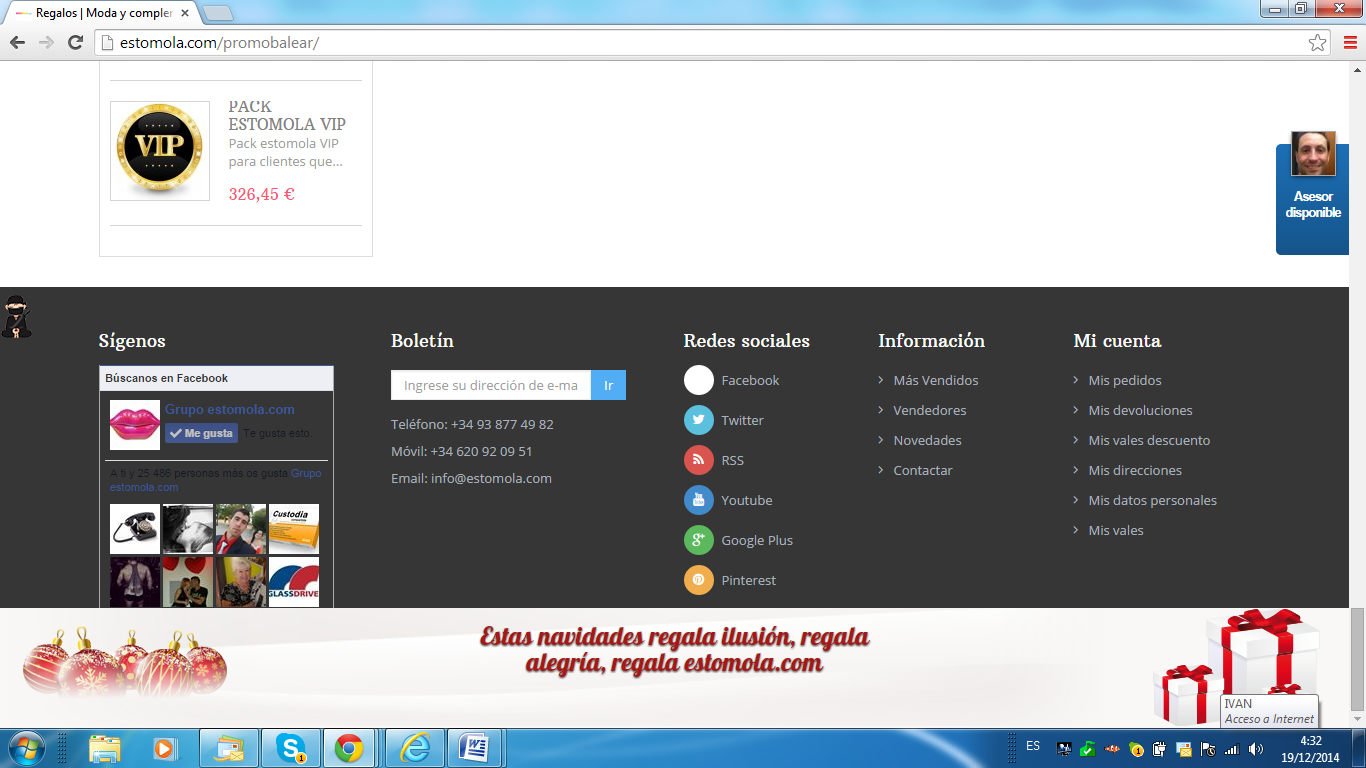
Task: Open the Windows Start menu
Action: coord(25,748)
